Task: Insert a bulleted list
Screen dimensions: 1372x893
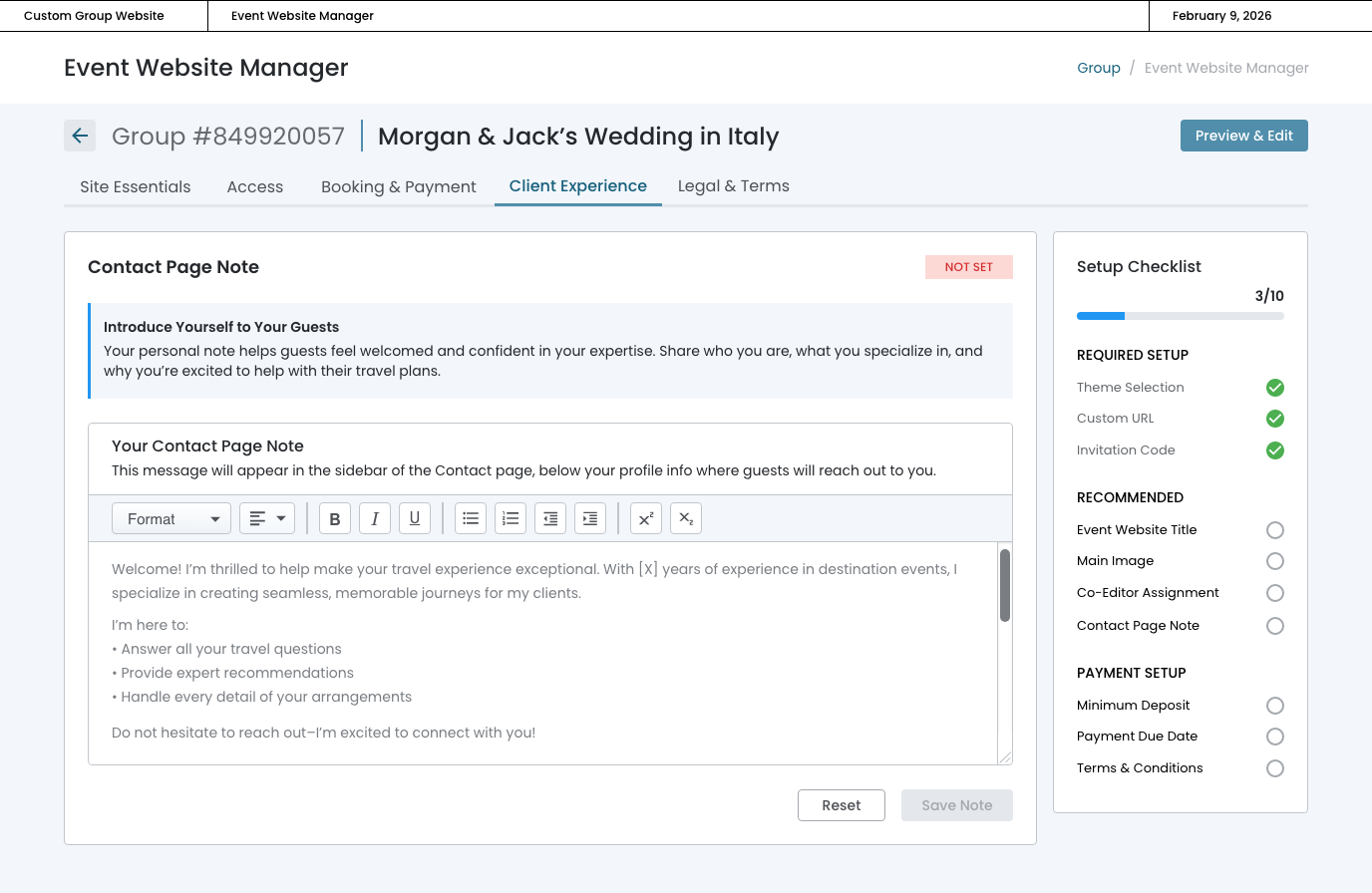Action: pos(471,518)
